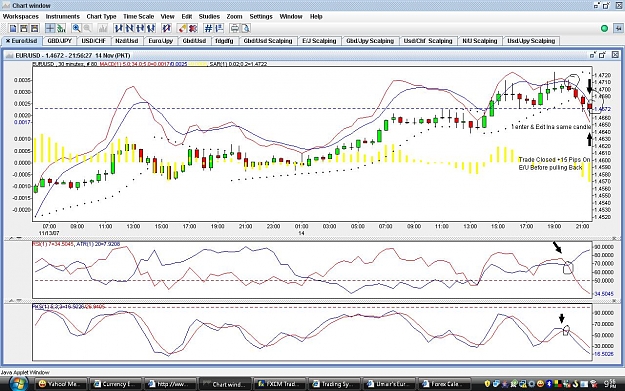The width and height of the screenshot is (625, 391).
Task: Switch to the GBD/JPY tab
Action: coord(59,41)
